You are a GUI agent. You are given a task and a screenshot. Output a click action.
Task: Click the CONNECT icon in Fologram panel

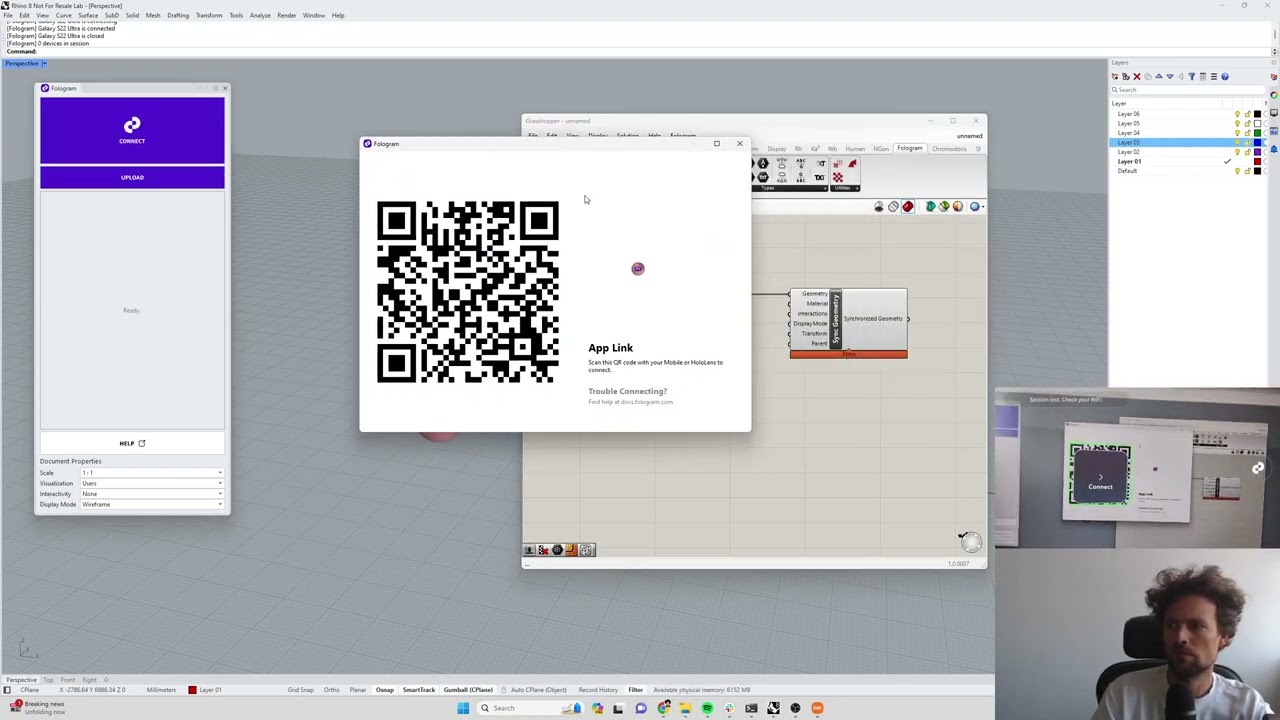132,125
